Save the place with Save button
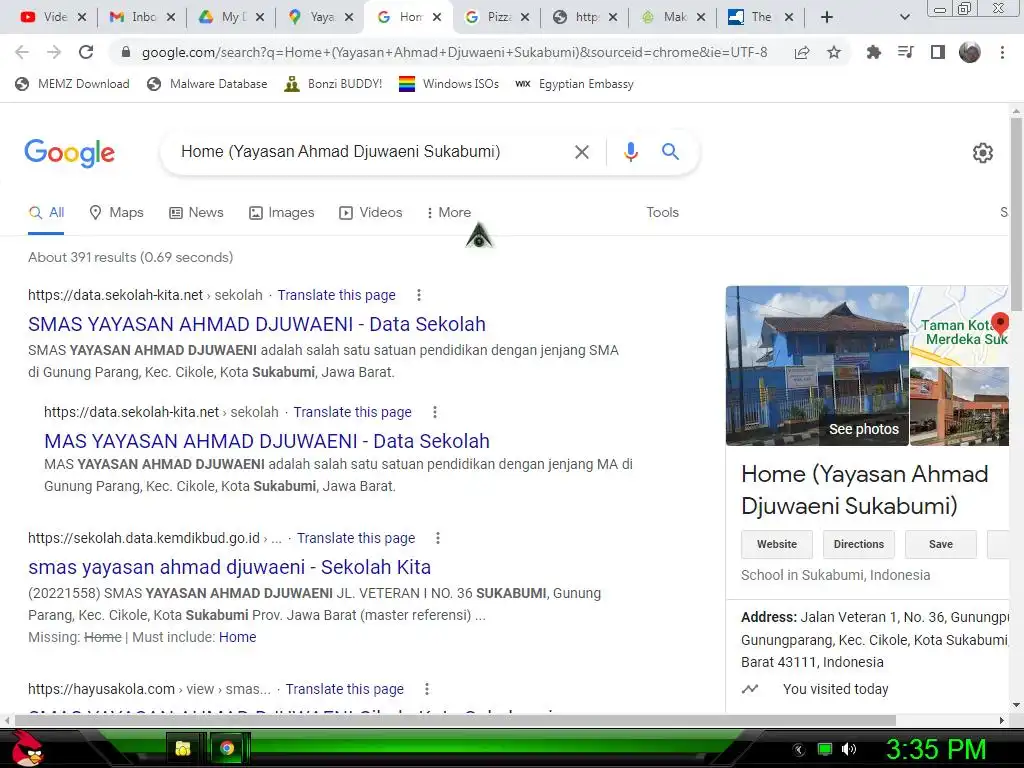Image resolution: width=1024 pixels, height=768 pixels. (940, 545)
